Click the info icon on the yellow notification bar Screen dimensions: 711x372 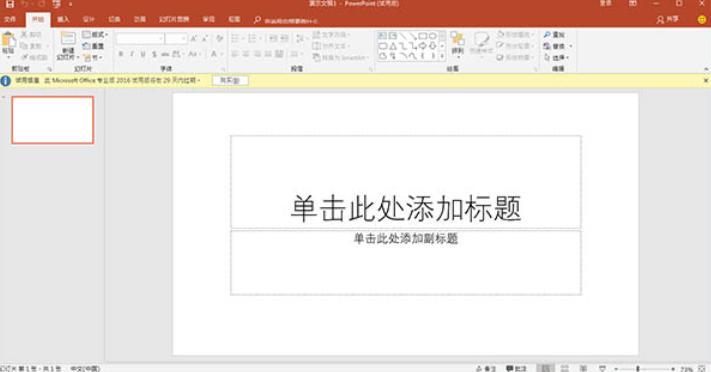click(x=5, y=81)
